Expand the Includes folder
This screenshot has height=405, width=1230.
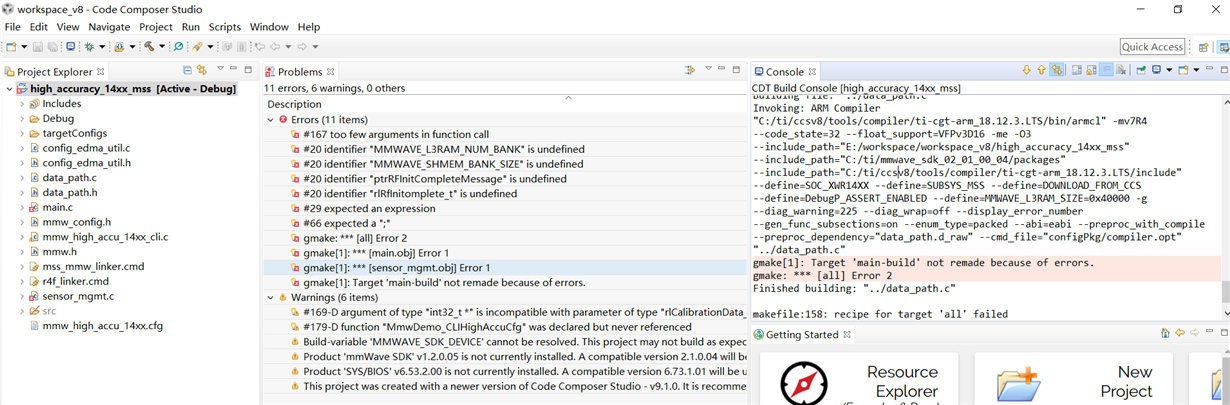point(22,104)
